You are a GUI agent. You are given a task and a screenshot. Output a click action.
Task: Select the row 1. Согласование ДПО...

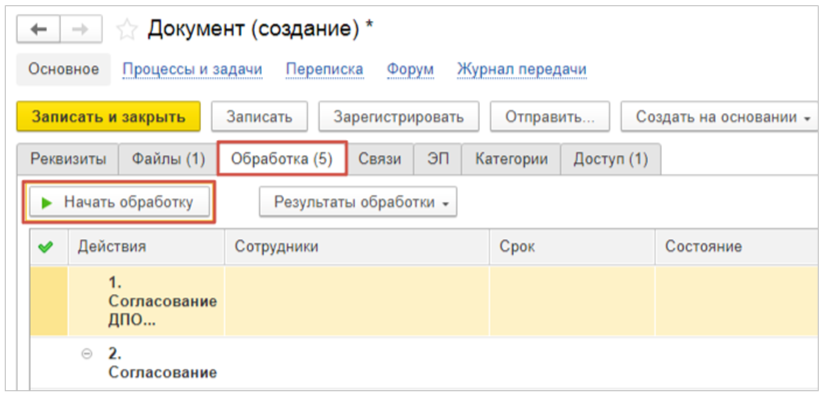[x=424, y=300]
